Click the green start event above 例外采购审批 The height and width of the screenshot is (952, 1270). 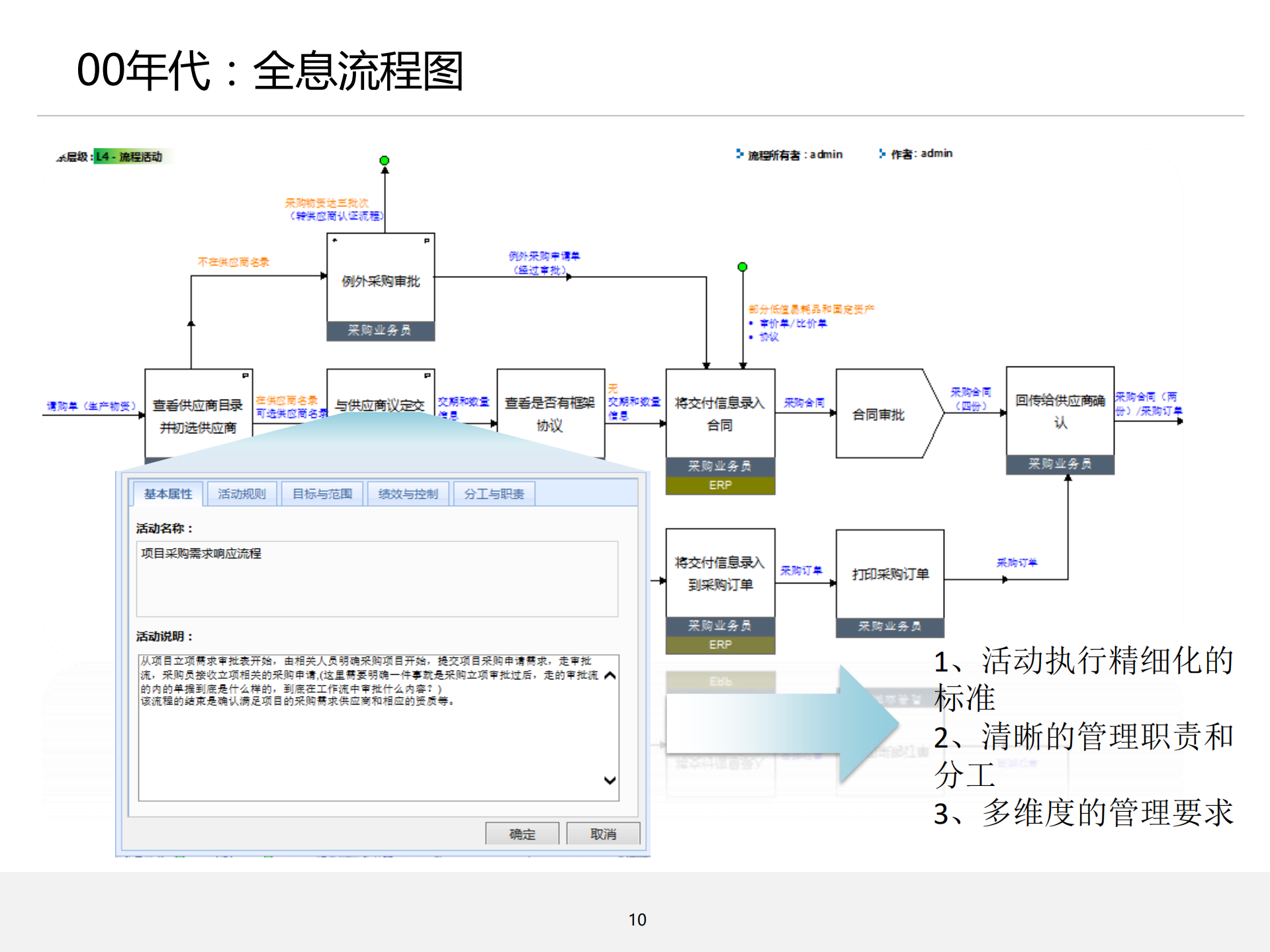[384, 159]
